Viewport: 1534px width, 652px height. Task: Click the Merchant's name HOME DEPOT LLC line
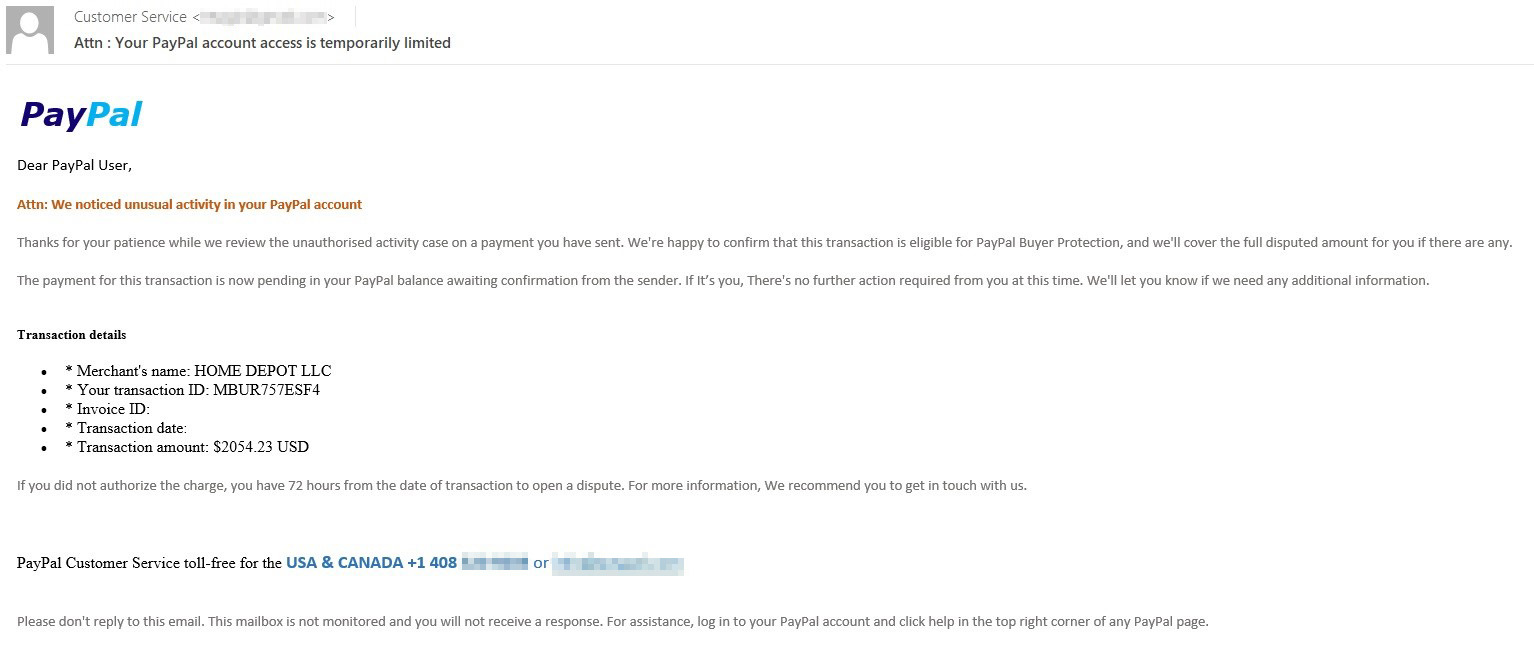[198, 371]
